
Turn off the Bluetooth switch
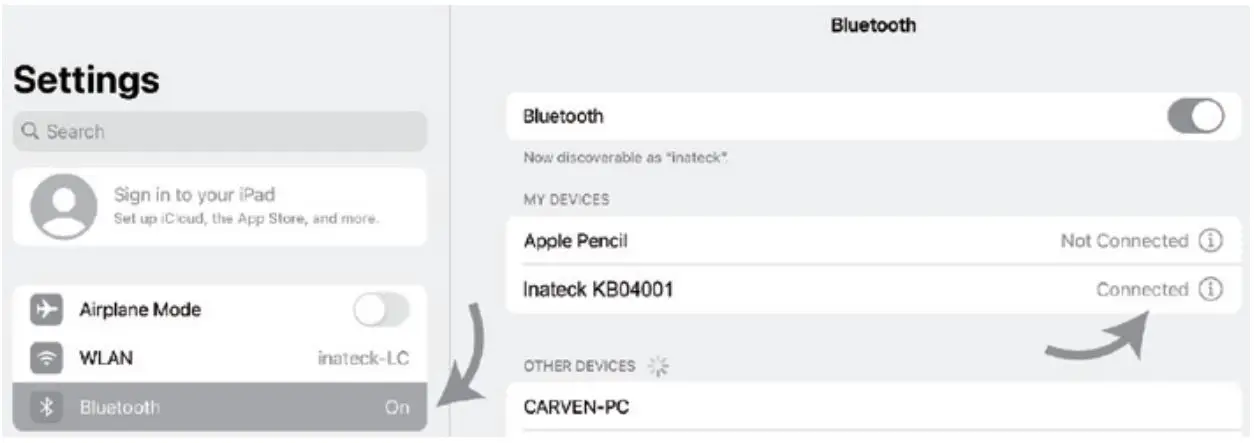point(1195,116)
